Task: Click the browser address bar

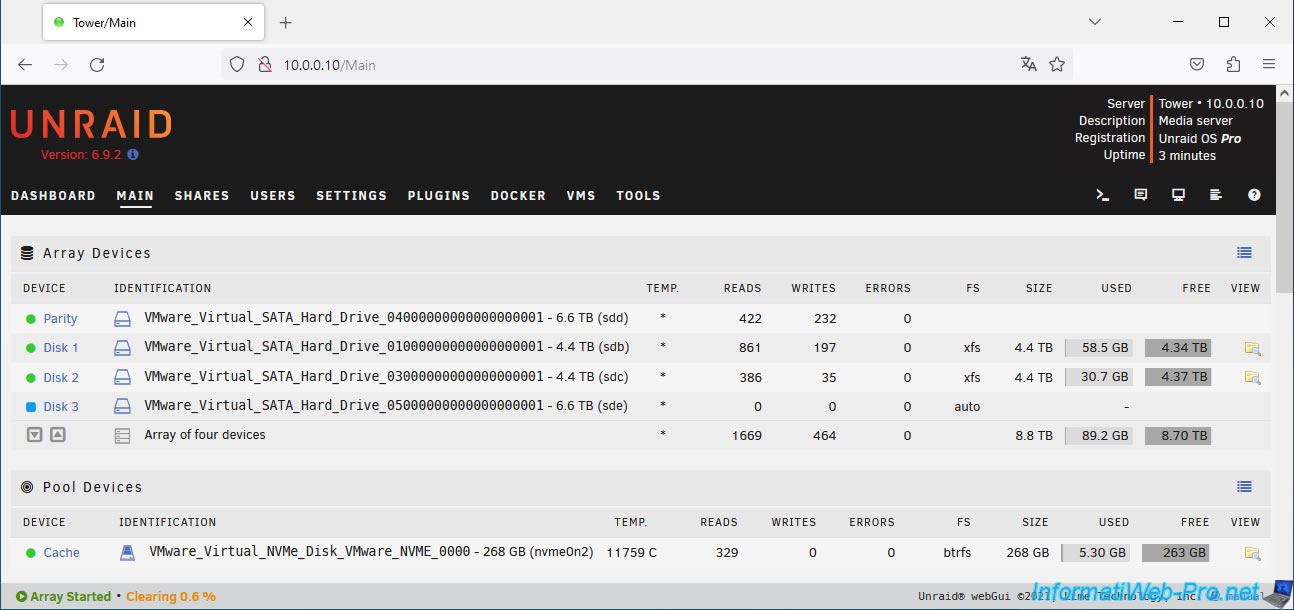Action: coord(640,65)
